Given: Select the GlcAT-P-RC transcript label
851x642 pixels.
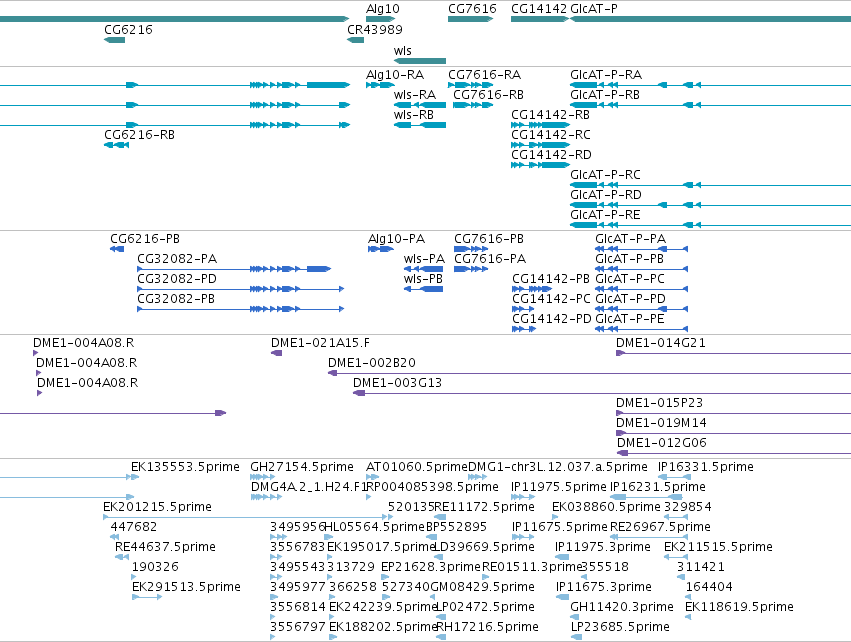Looking at the screenshot, I should coord(605,175).
